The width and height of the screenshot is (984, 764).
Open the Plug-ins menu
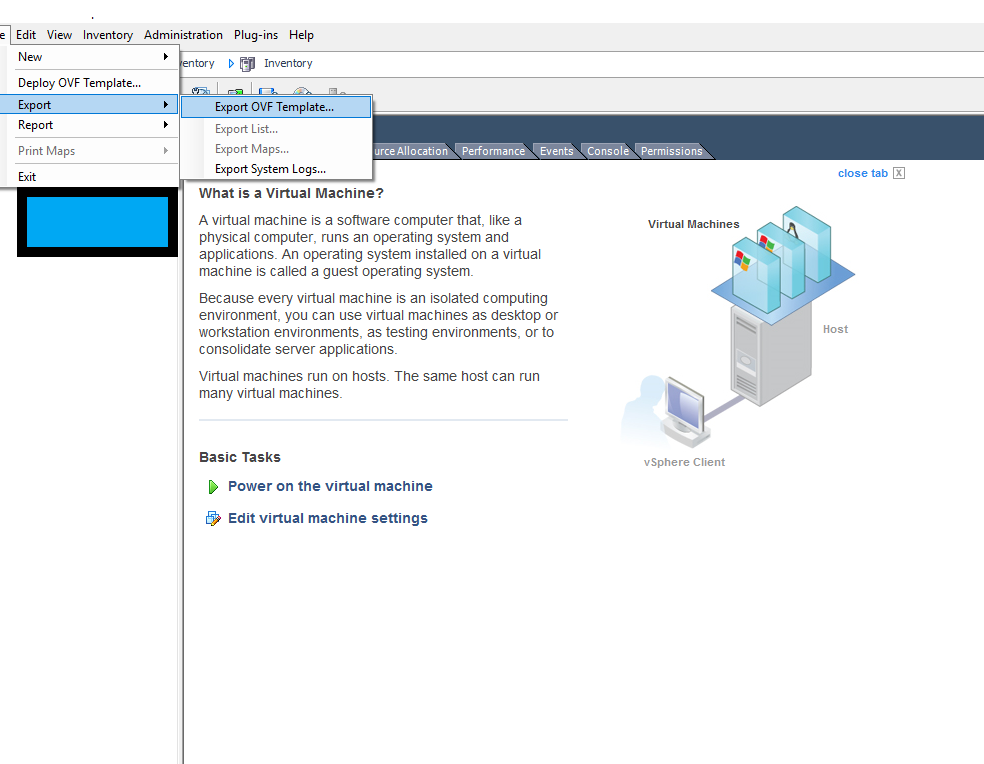[256, 35]
